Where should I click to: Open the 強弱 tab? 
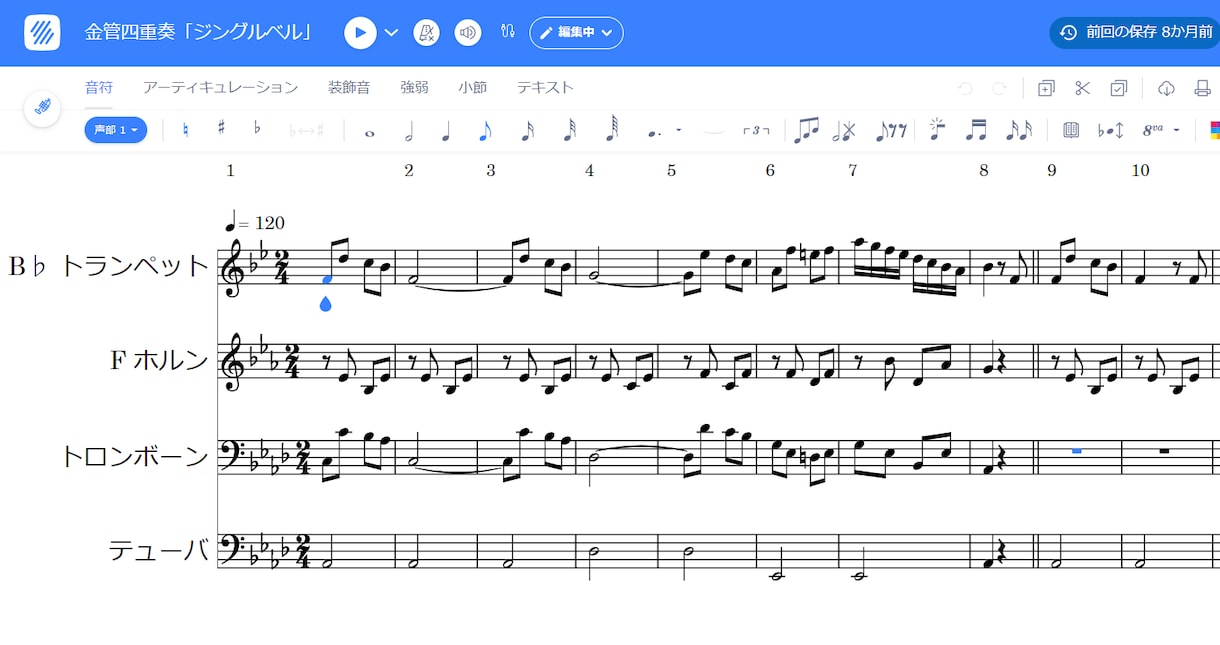(414, 87)
